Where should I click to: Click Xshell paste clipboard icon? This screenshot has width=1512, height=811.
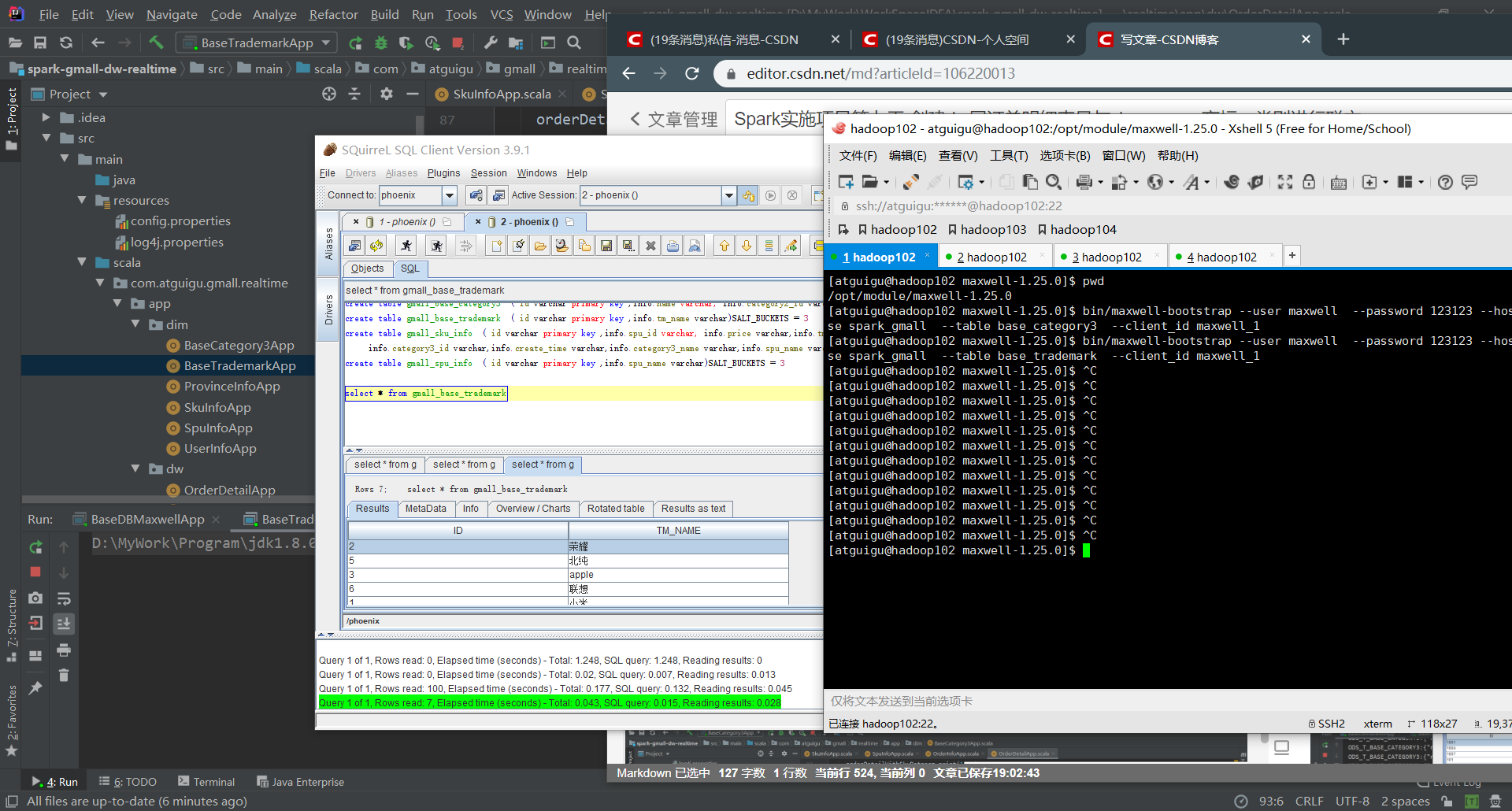click(1030, 182)
